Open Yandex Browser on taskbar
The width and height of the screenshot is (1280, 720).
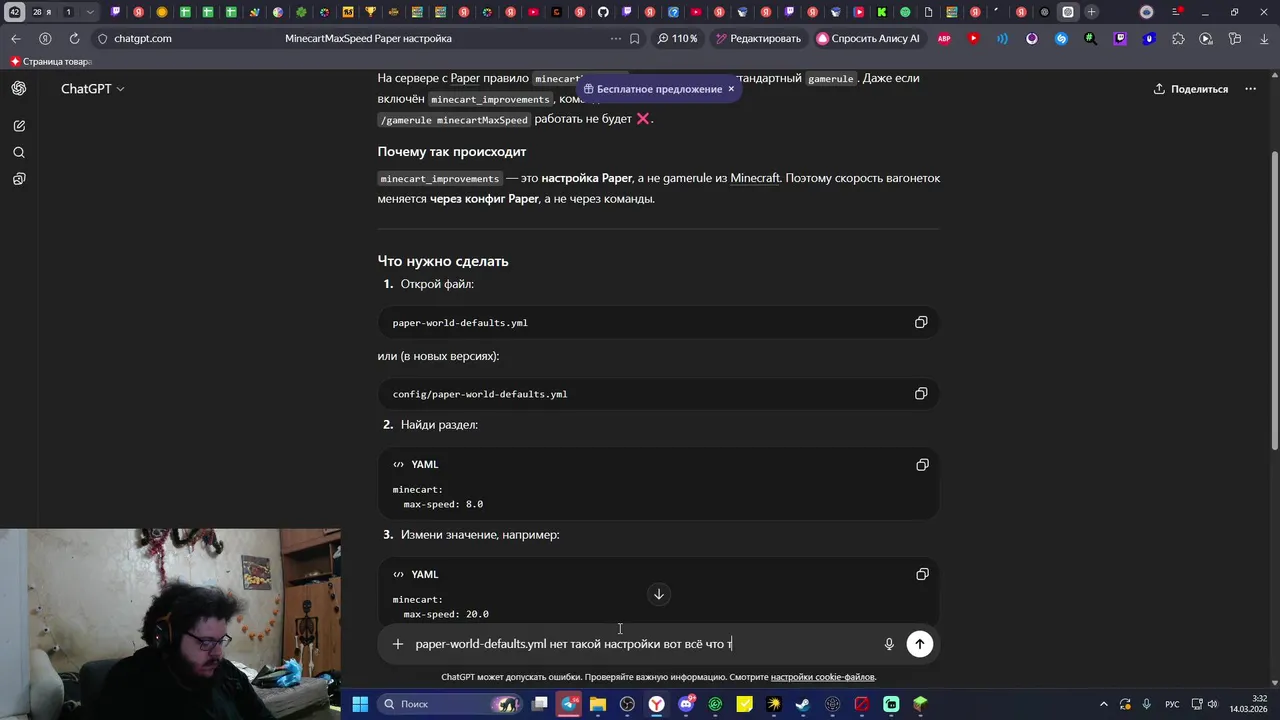(x=656, y=704)
